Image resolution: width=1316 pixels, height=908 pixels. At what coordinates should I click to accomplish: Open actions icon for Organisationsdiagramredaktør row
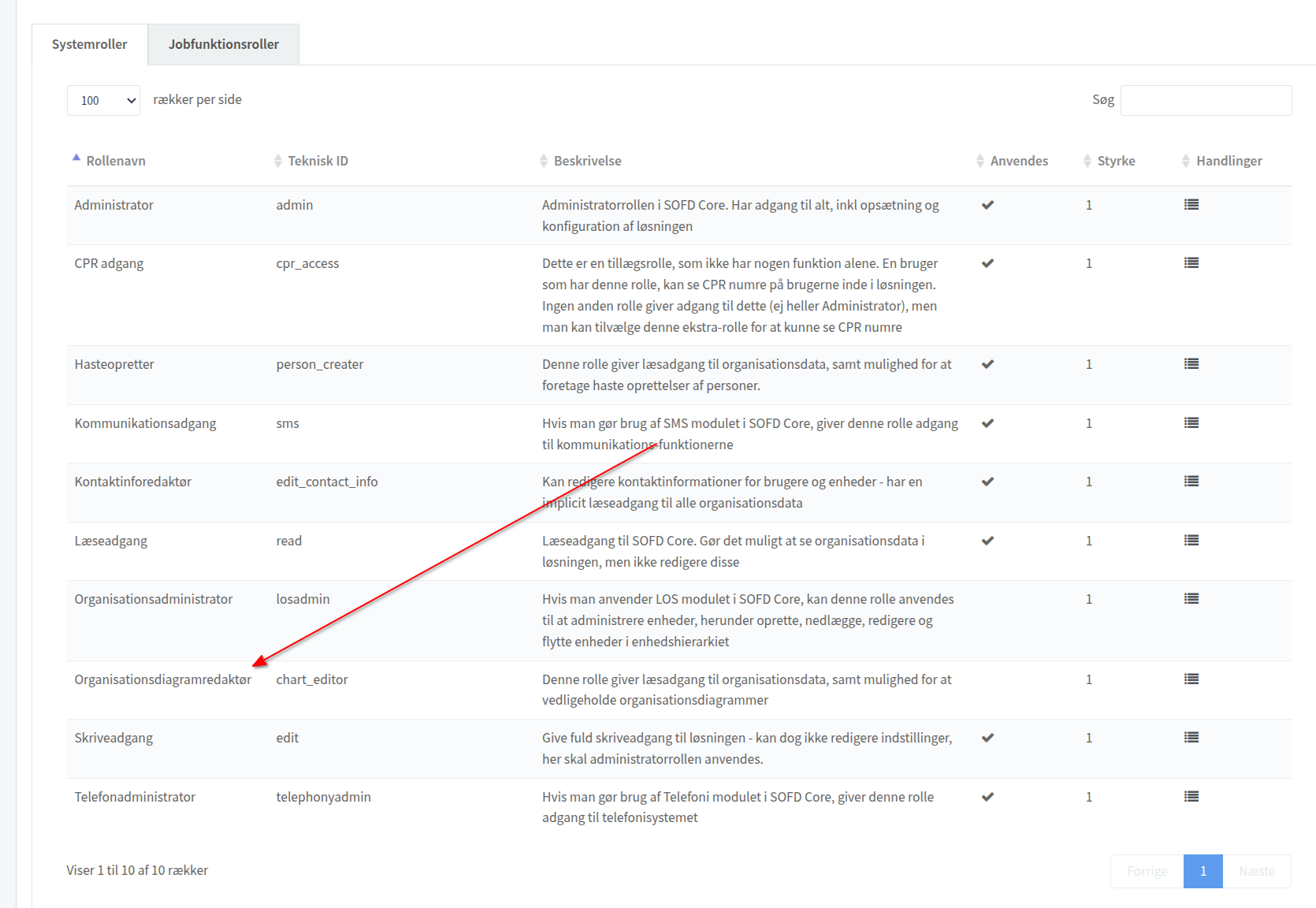pyautogui.click(x=1191, y=679)
